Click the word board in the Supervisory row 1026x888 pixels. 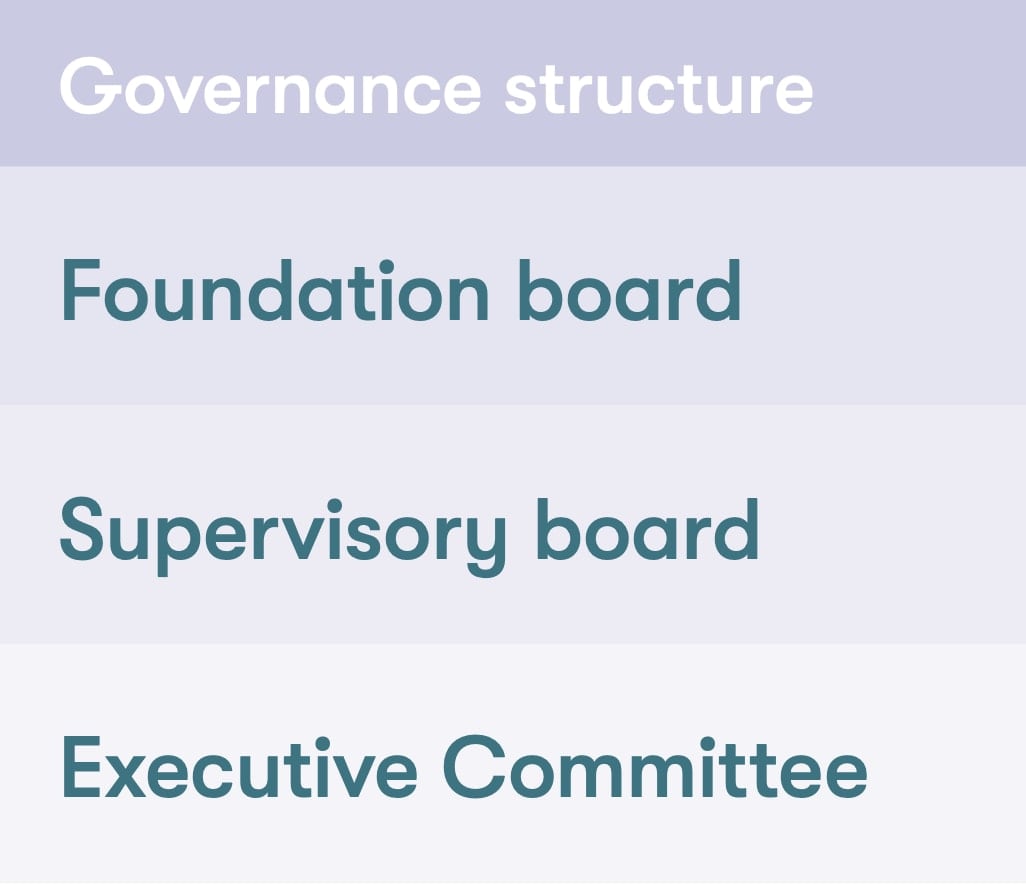click(x=648, y=529)
